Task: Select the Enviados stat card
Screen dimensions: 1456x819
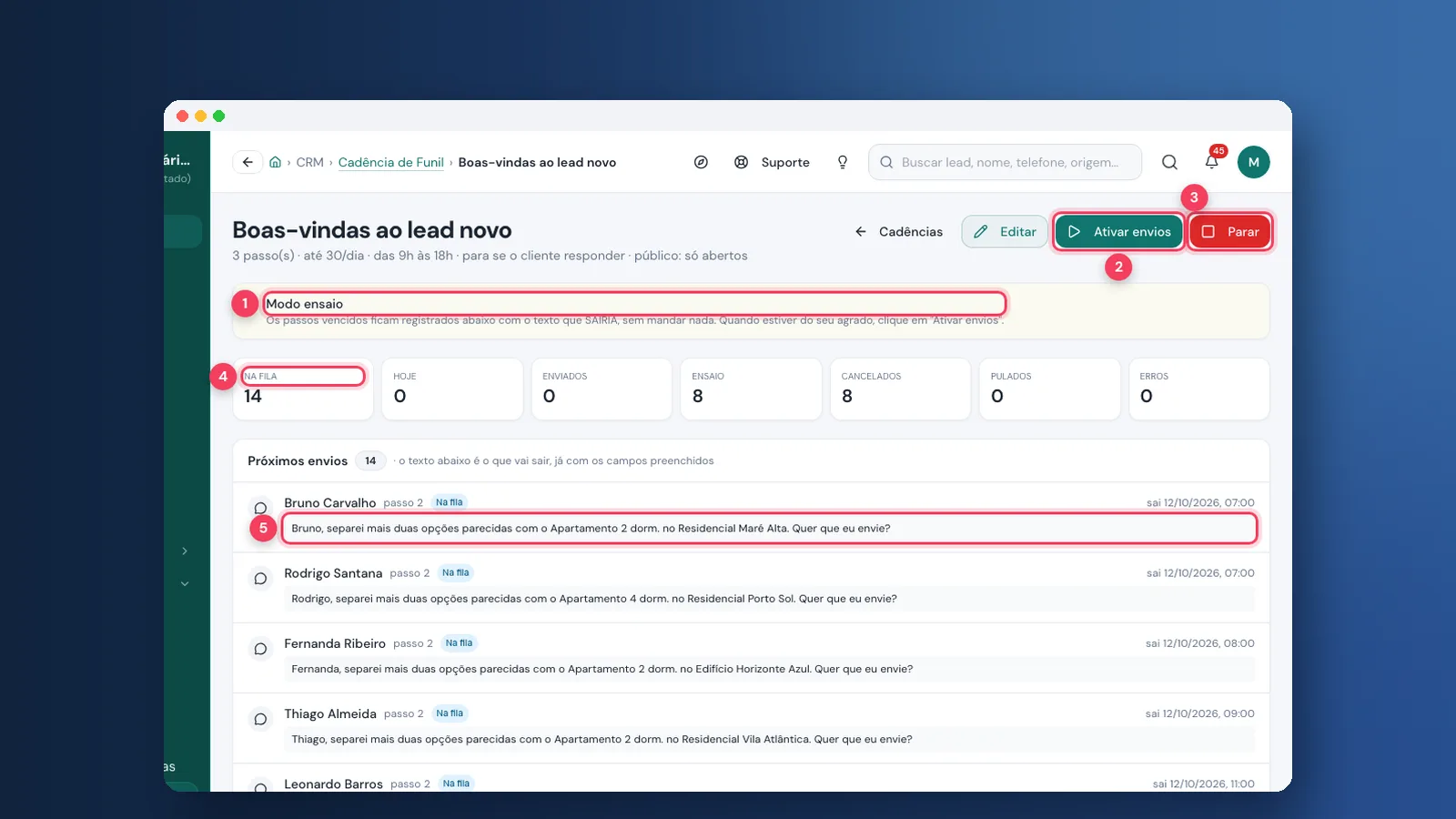Action: [x=602, y=389]
